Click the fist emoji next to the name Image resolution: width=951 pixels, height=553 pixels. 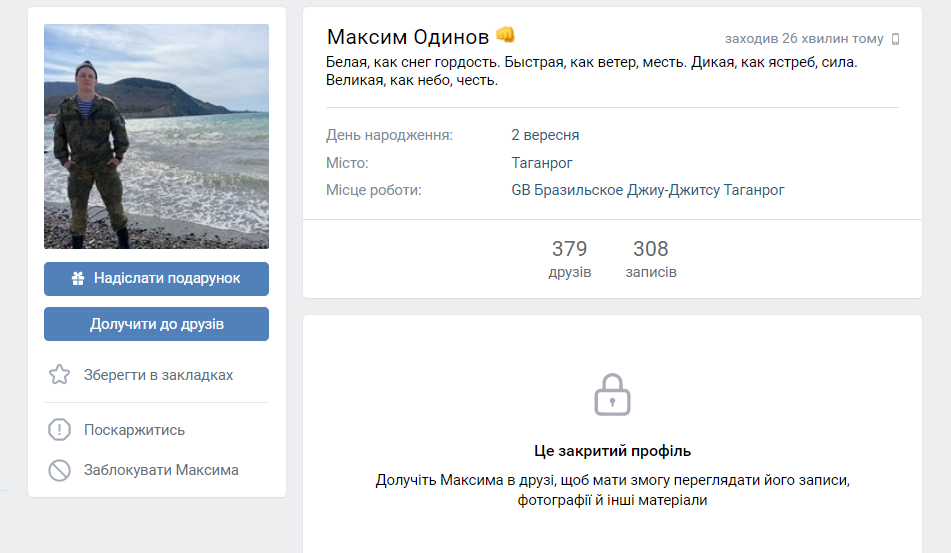tap(505, 36)
